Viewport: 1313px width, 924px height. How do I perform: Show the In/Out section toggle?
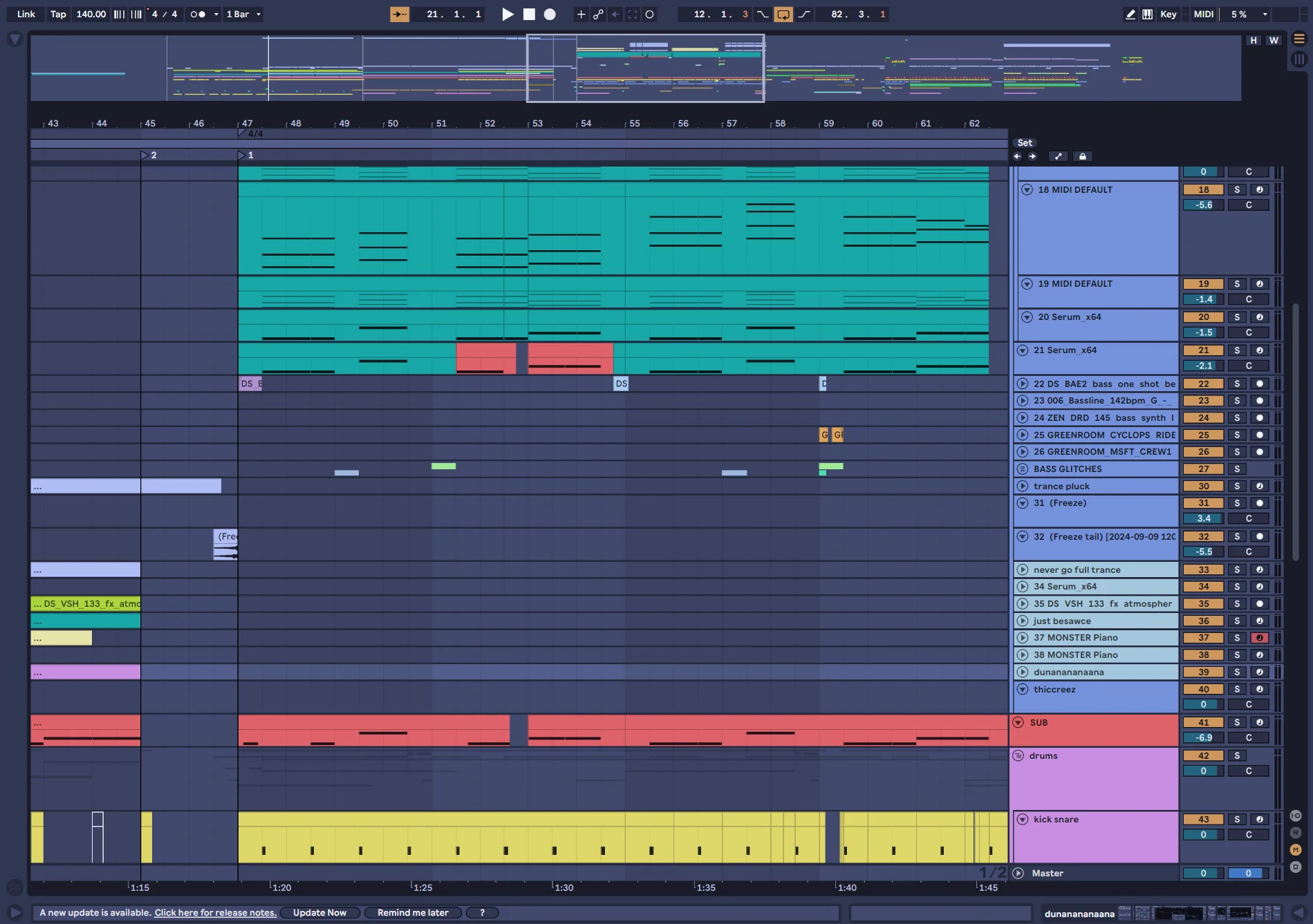1296,815
